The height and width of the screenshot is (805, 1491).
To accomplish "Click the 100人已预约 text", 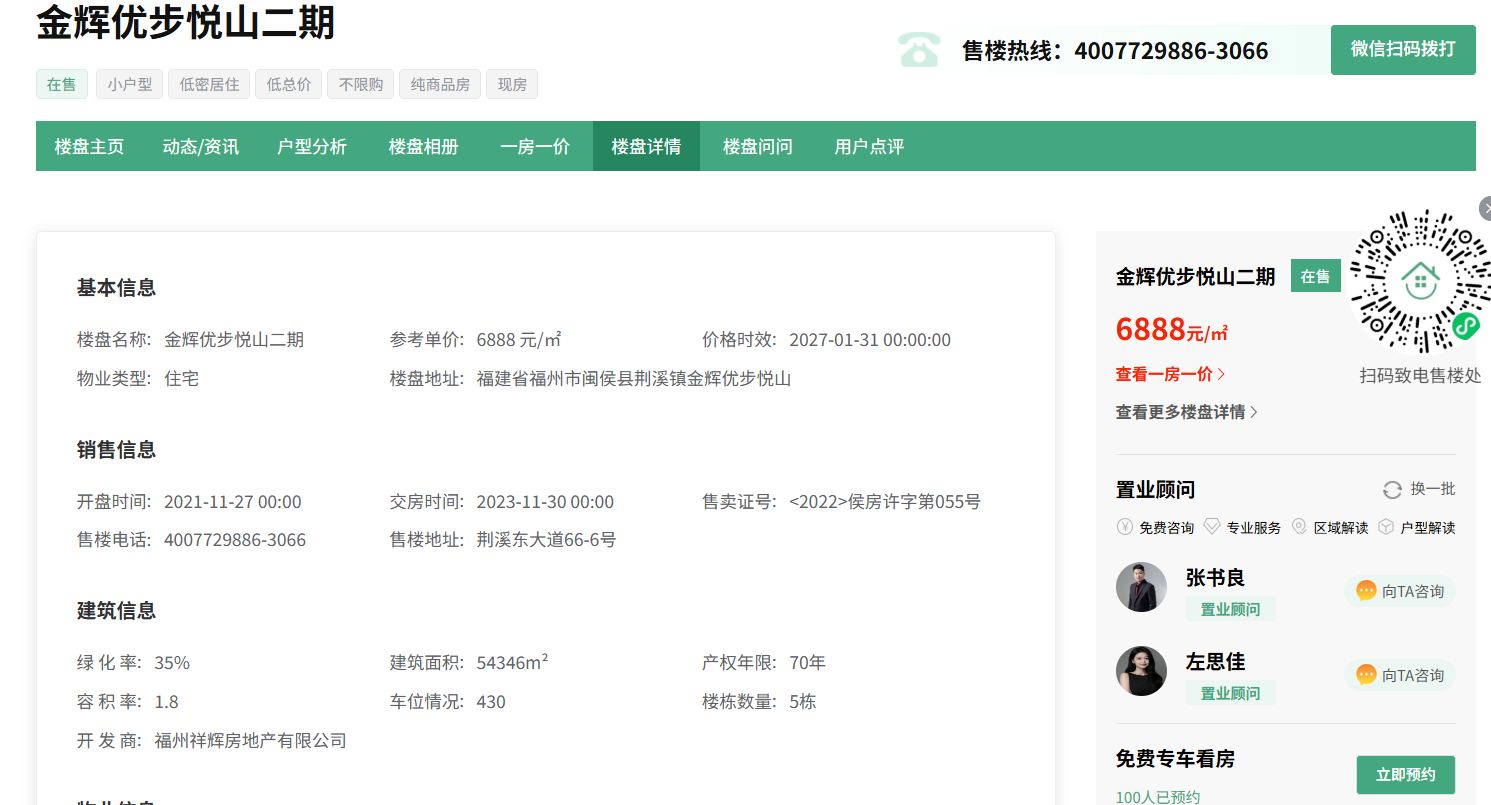I will click(x=1158, y=797).
